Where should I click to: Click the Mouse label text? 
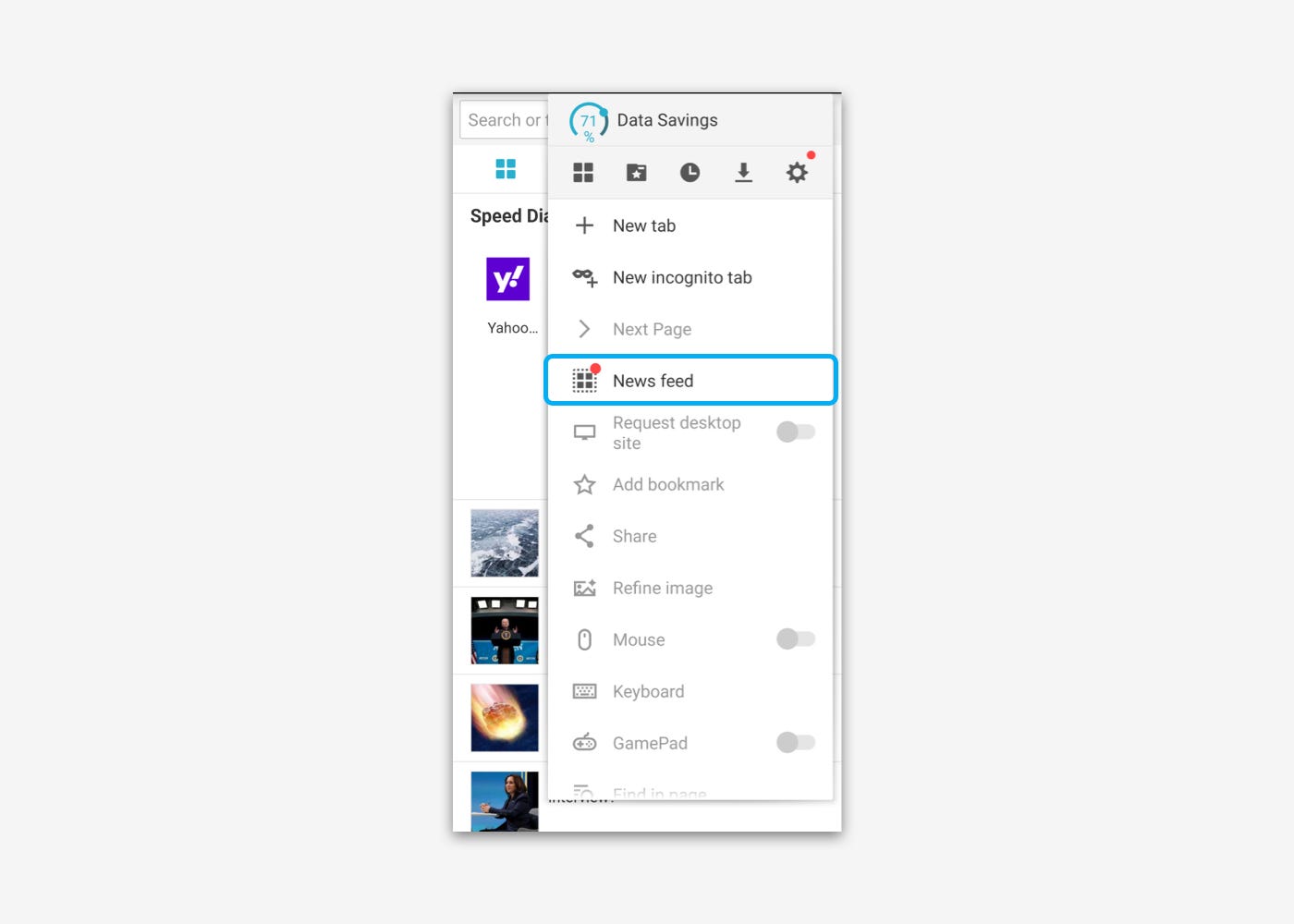[x=639, y=639]
